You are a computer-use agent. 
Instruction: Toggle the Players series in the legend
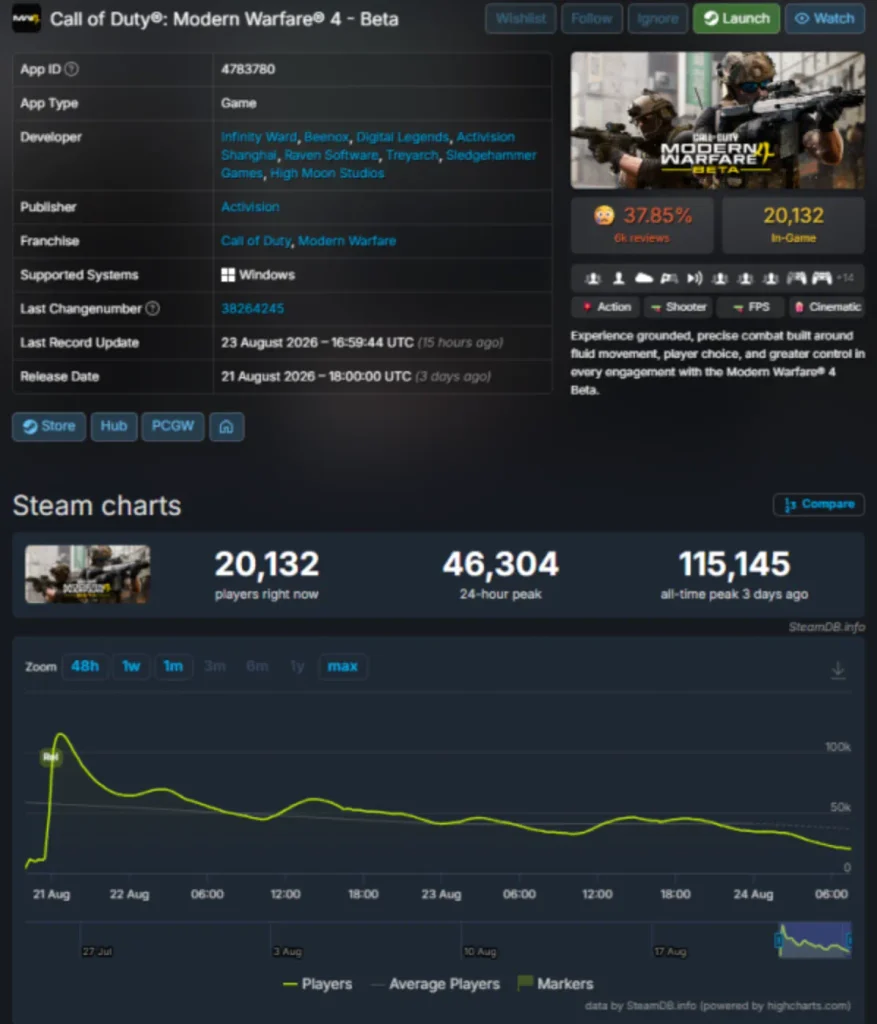[x=318, y=984]
